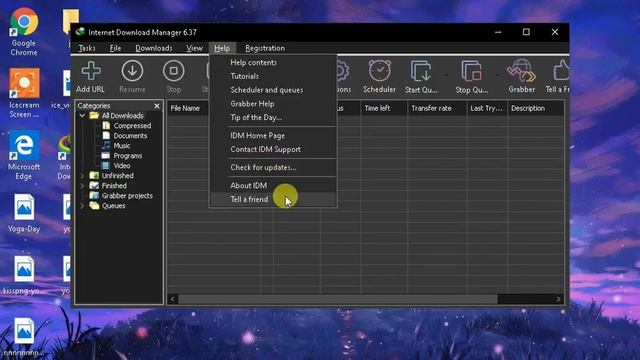This screenshot has width=640, height=360.
Task: Expand the Queues category
Action: [x=82, y=206]
